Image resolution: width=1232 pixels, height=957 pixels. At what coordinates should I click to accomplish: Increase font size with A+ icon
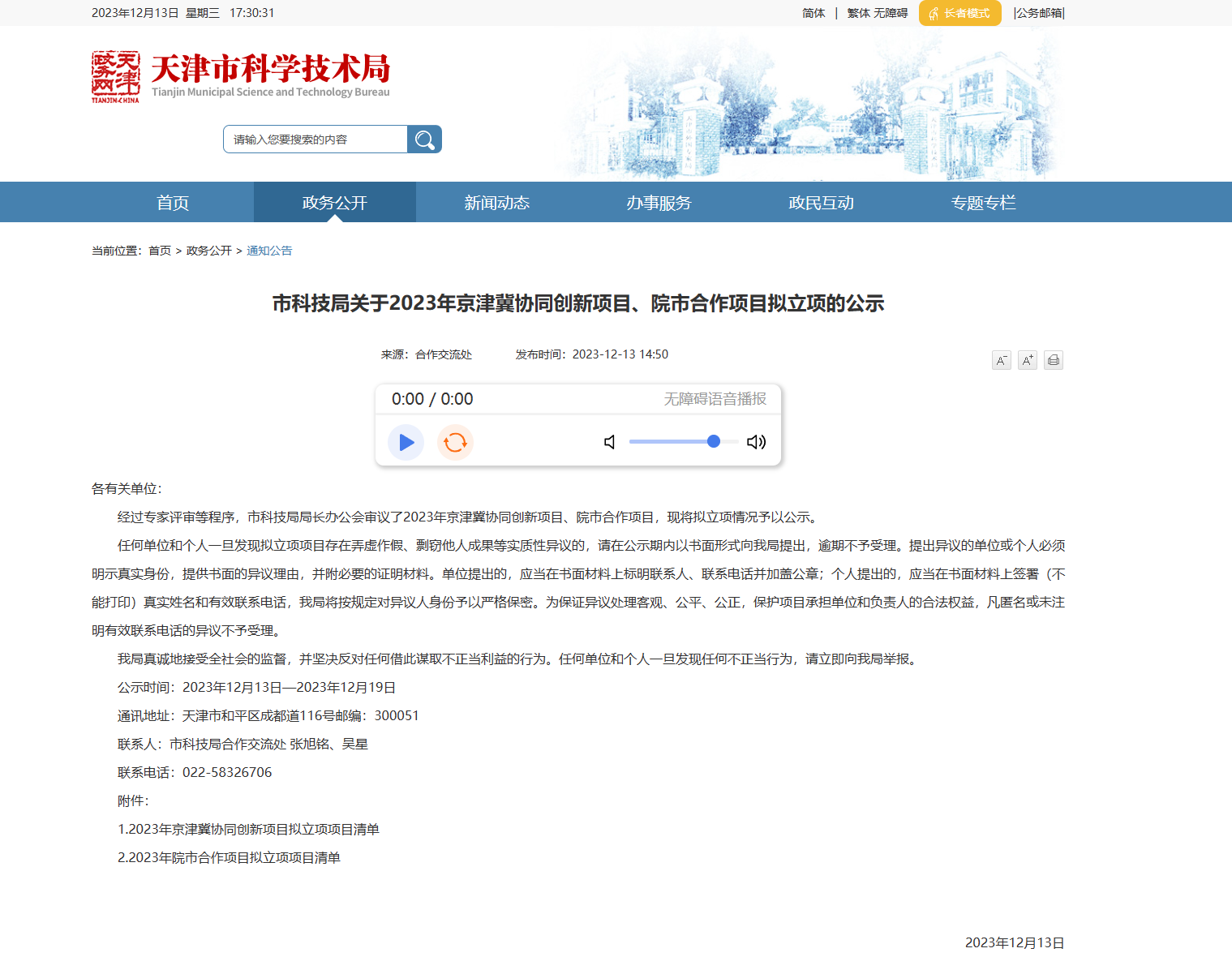[x=1027, y=360]
